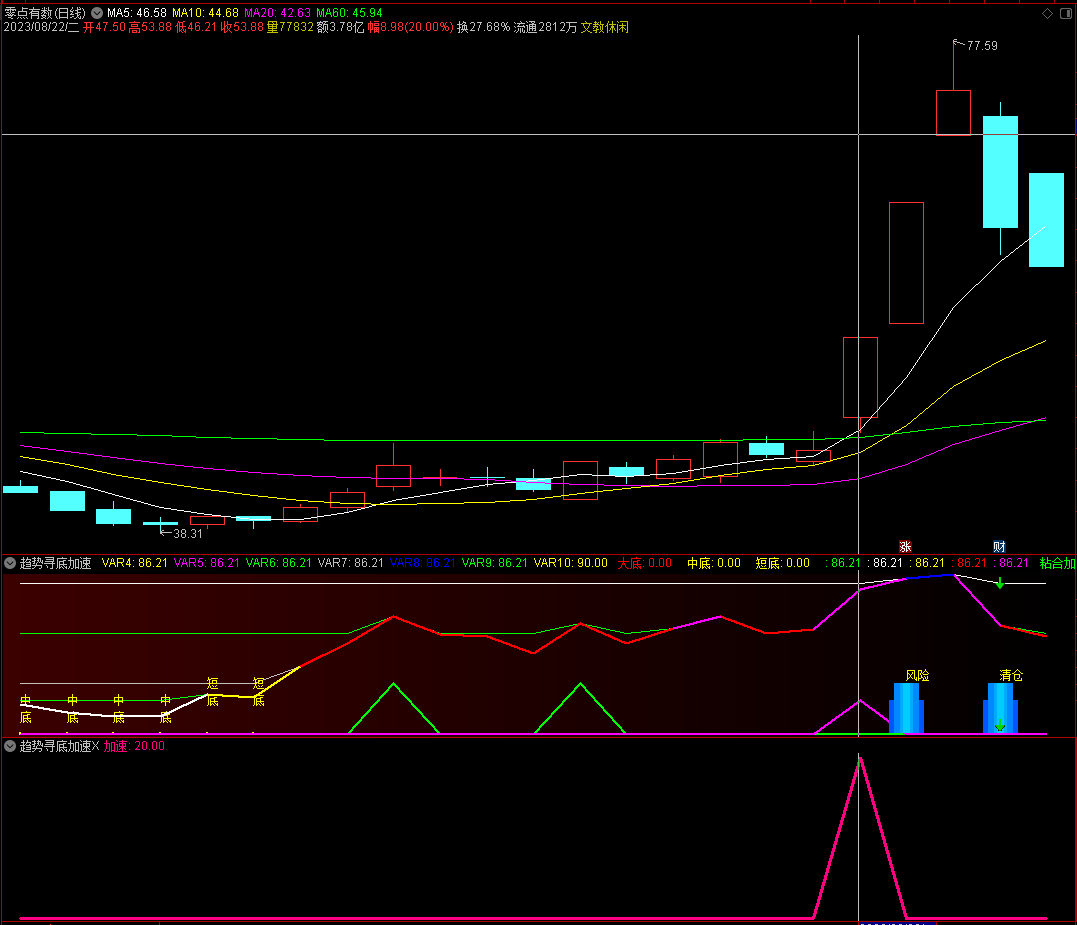Click the VAR7: 86.21 value
This screenshot has height=925, width=1077.
tap(351, 563)
